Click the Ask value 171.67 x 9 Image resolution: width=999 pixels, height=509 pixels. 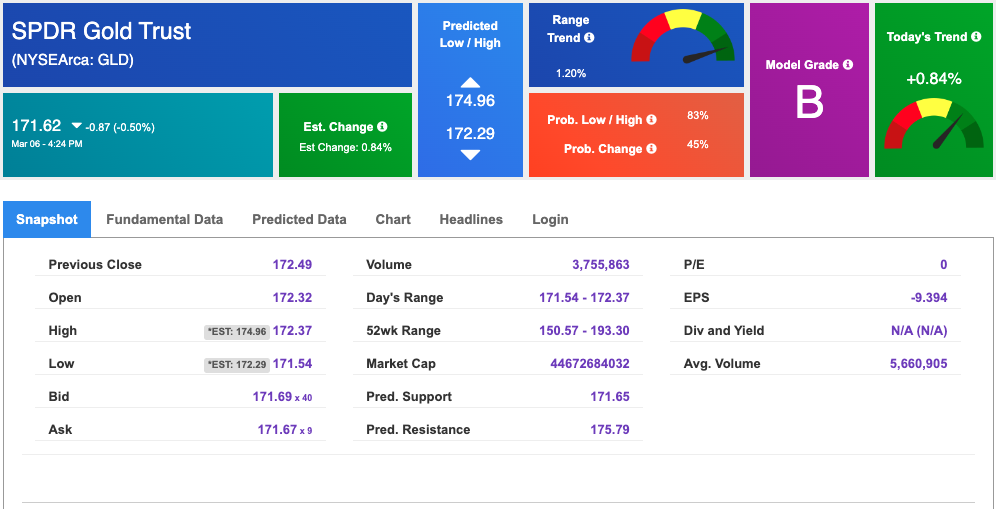pyautogui.click(x=285, y=430)
